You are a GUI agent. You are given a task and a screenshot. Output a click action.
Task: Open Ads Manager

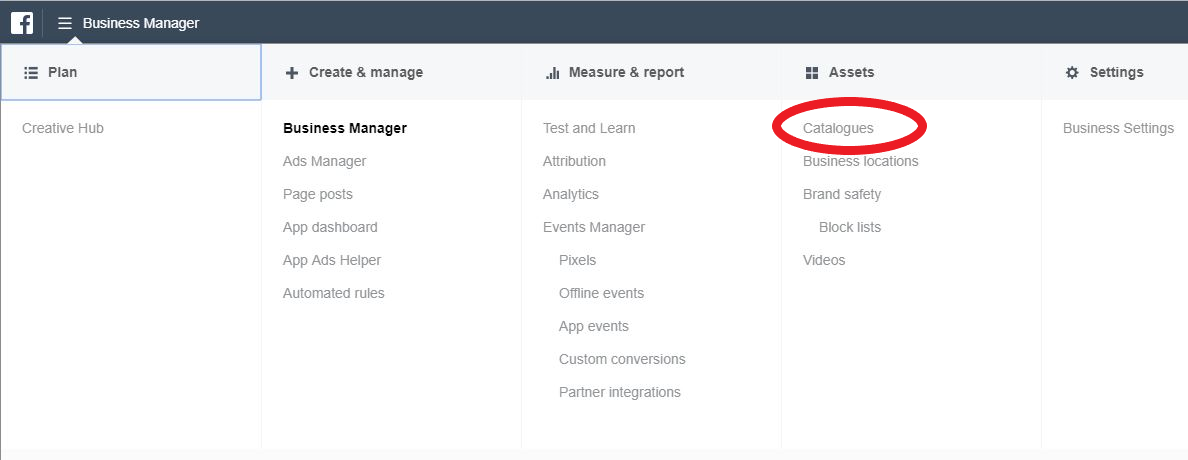(324, 161)
